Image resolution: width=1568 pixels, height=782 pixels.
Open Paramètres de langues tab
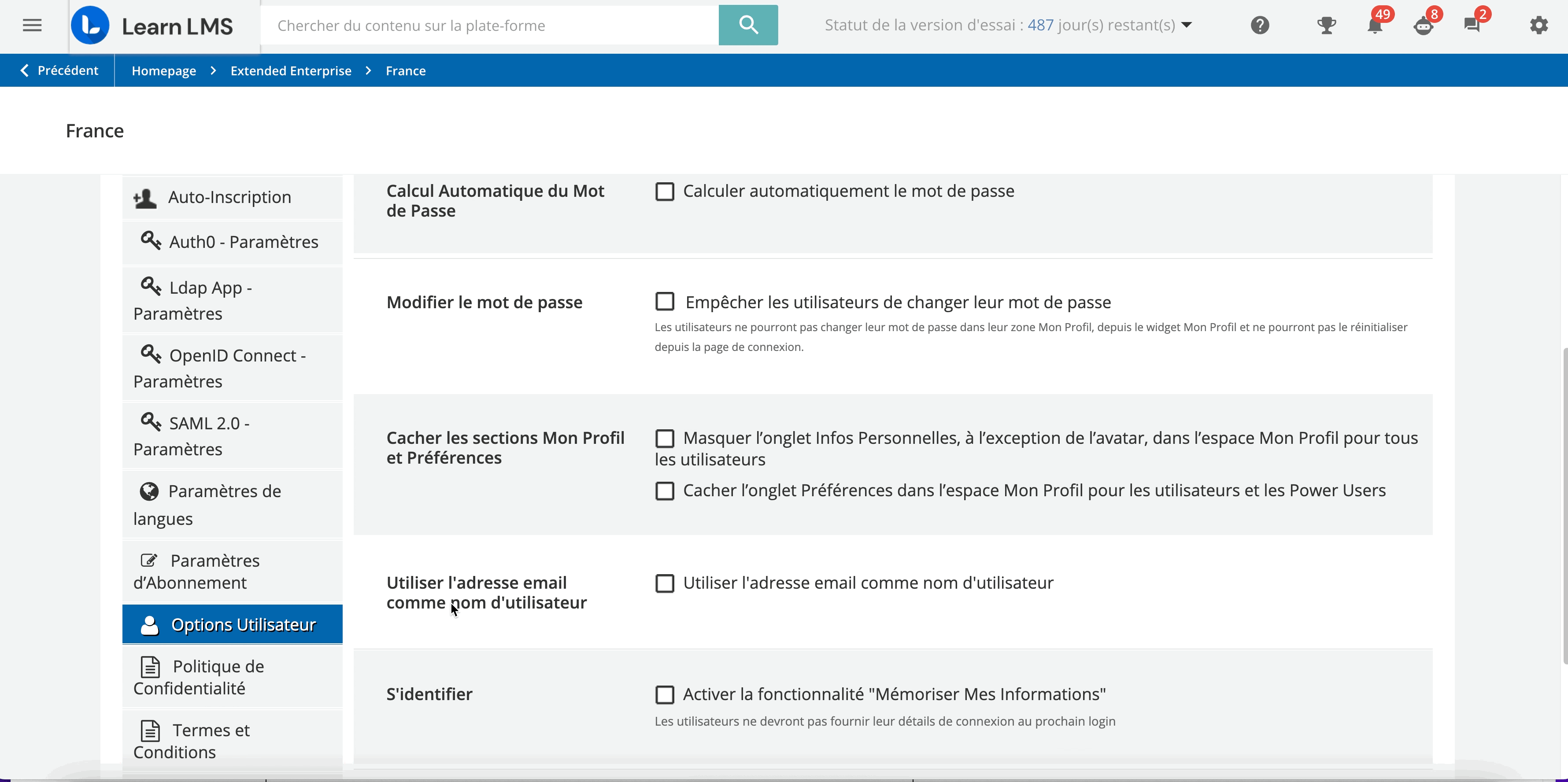click(233, 505)
